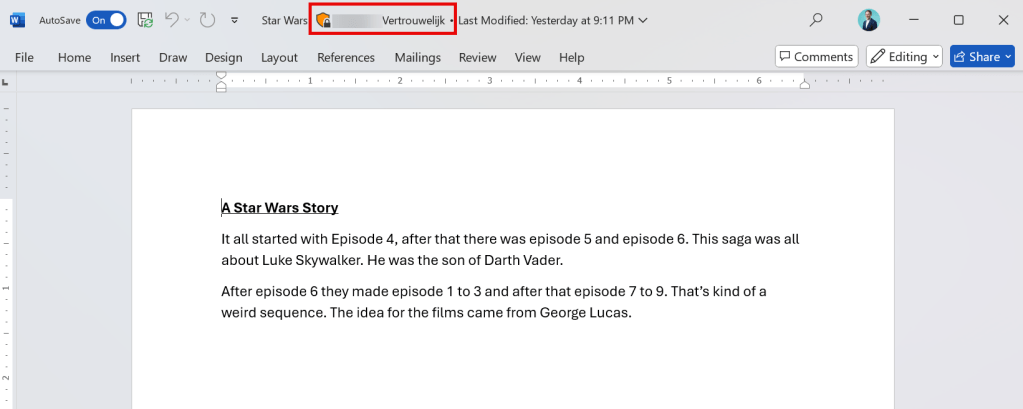Expand the Customize Quick Access Toolbar arrow
This screenshot has height=409, width=1023.
point(234,20)
